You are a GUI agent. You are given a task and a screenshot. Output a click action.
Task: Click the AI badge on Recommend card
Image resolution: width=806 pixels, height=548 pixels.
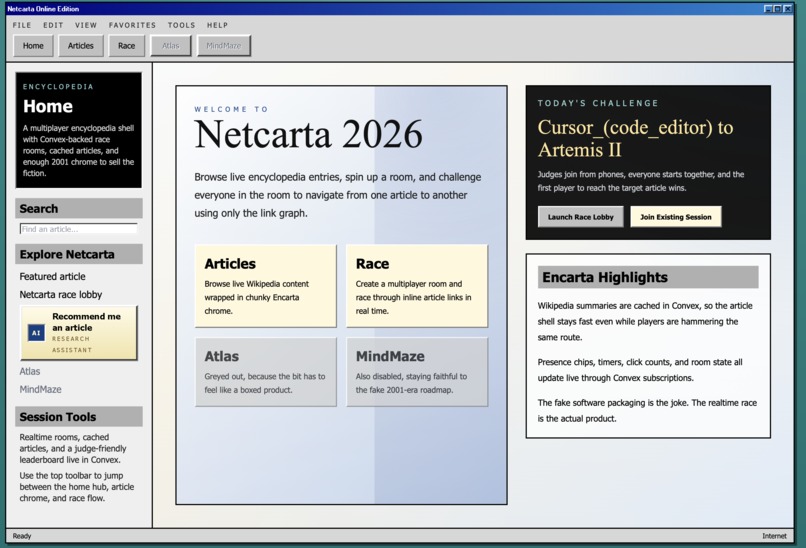[36, 333]
